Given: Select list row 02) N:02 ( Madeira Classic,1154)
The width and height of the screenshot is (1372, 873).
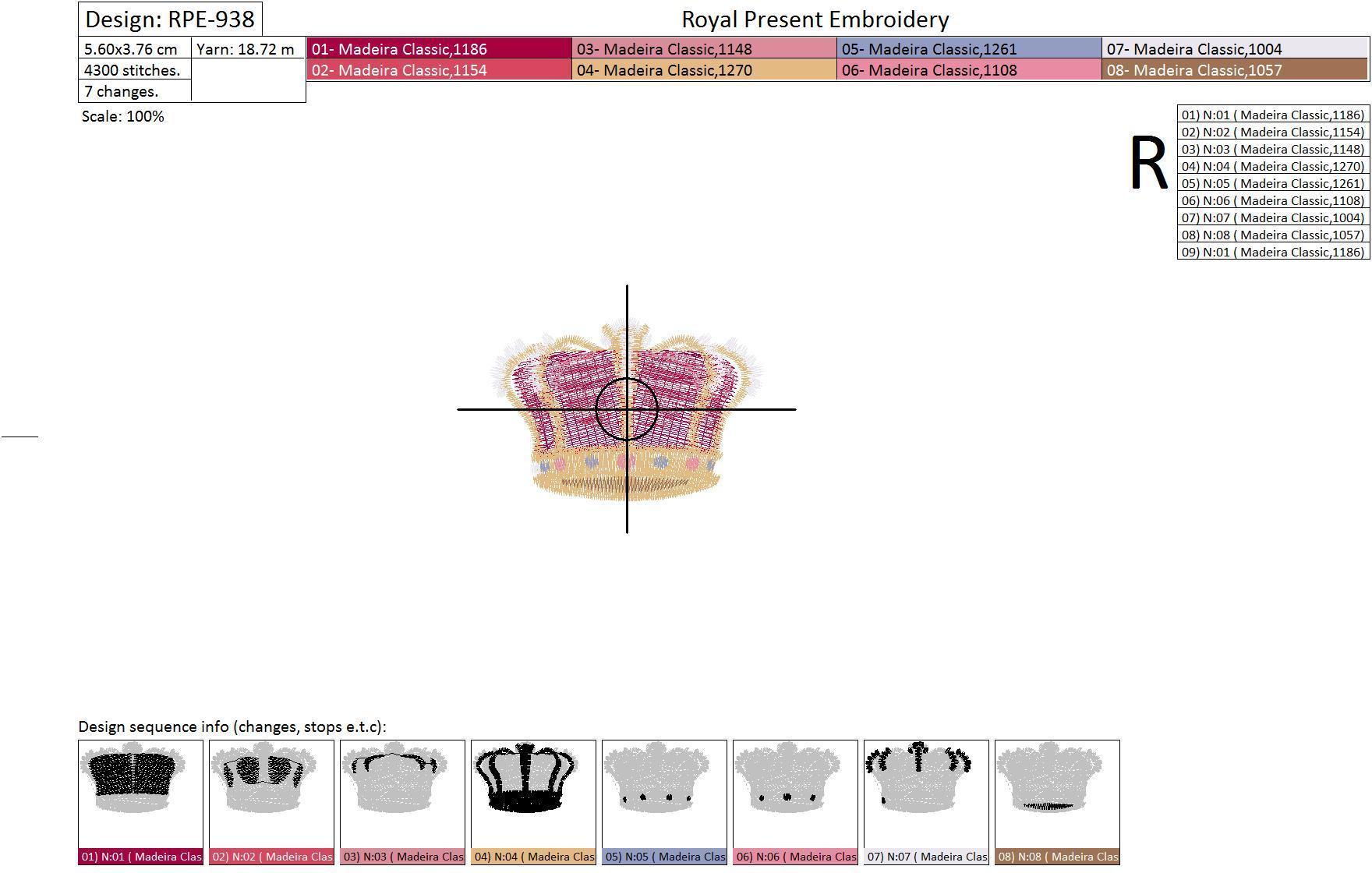Looking at the screenshot, I should (x=1273, y=132).
